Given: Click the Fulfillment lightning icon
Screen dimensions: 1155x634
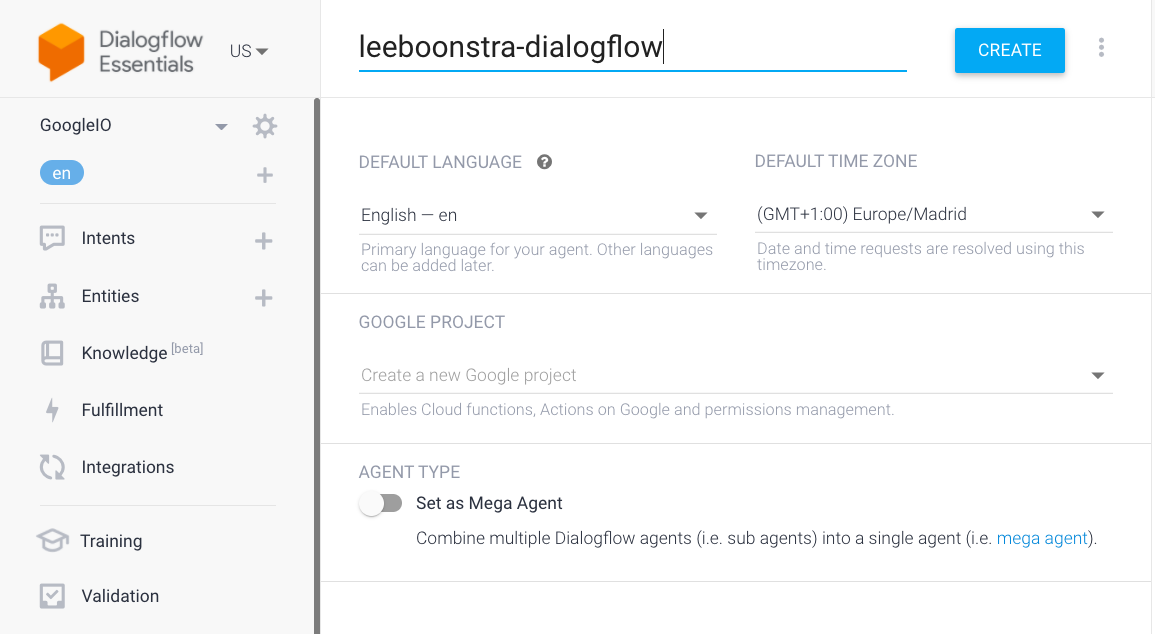Looking at the screenshot, I should 52,410.
